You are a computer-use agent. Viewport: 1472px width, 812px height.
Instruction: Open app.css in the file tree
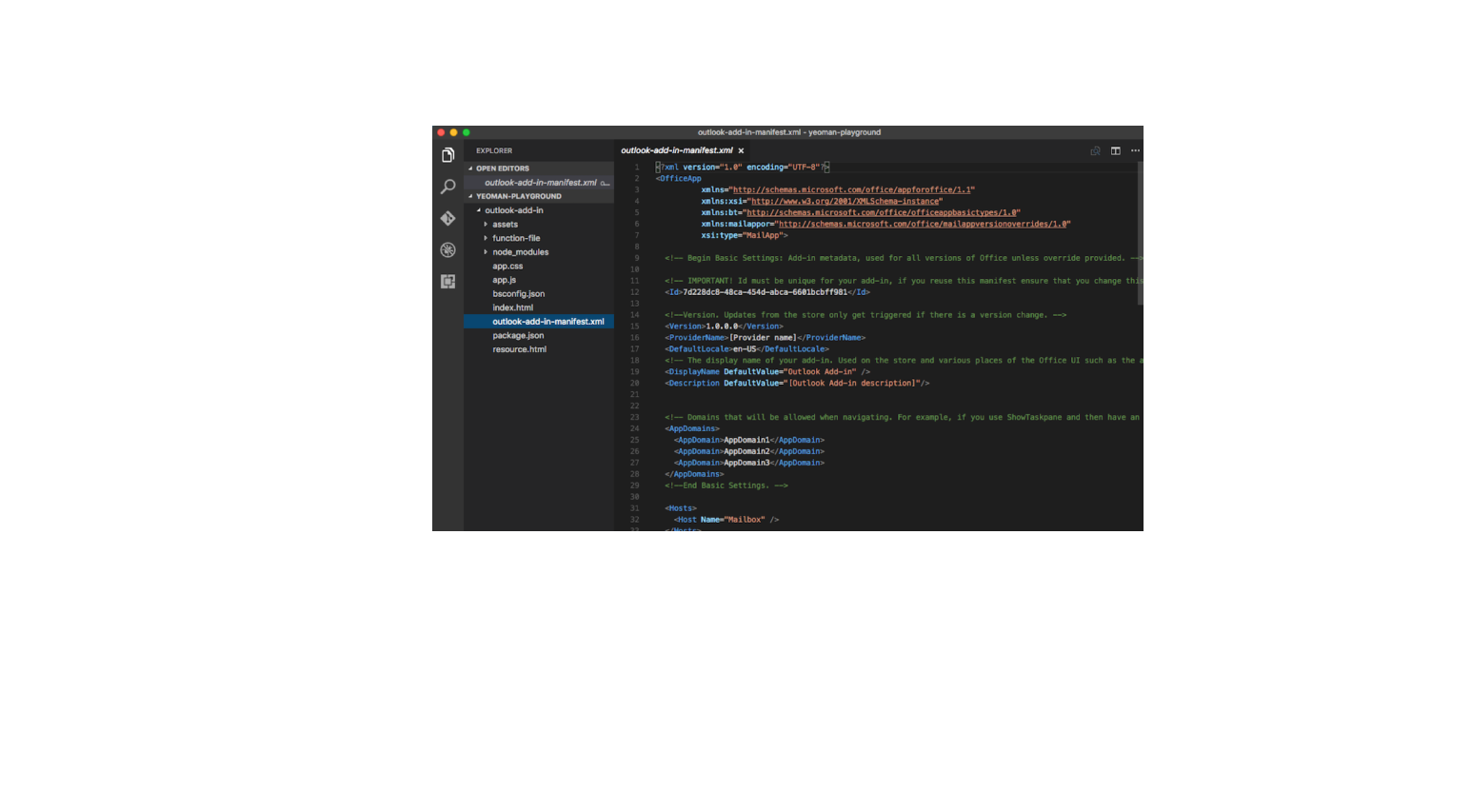click(x=507, y=266)
